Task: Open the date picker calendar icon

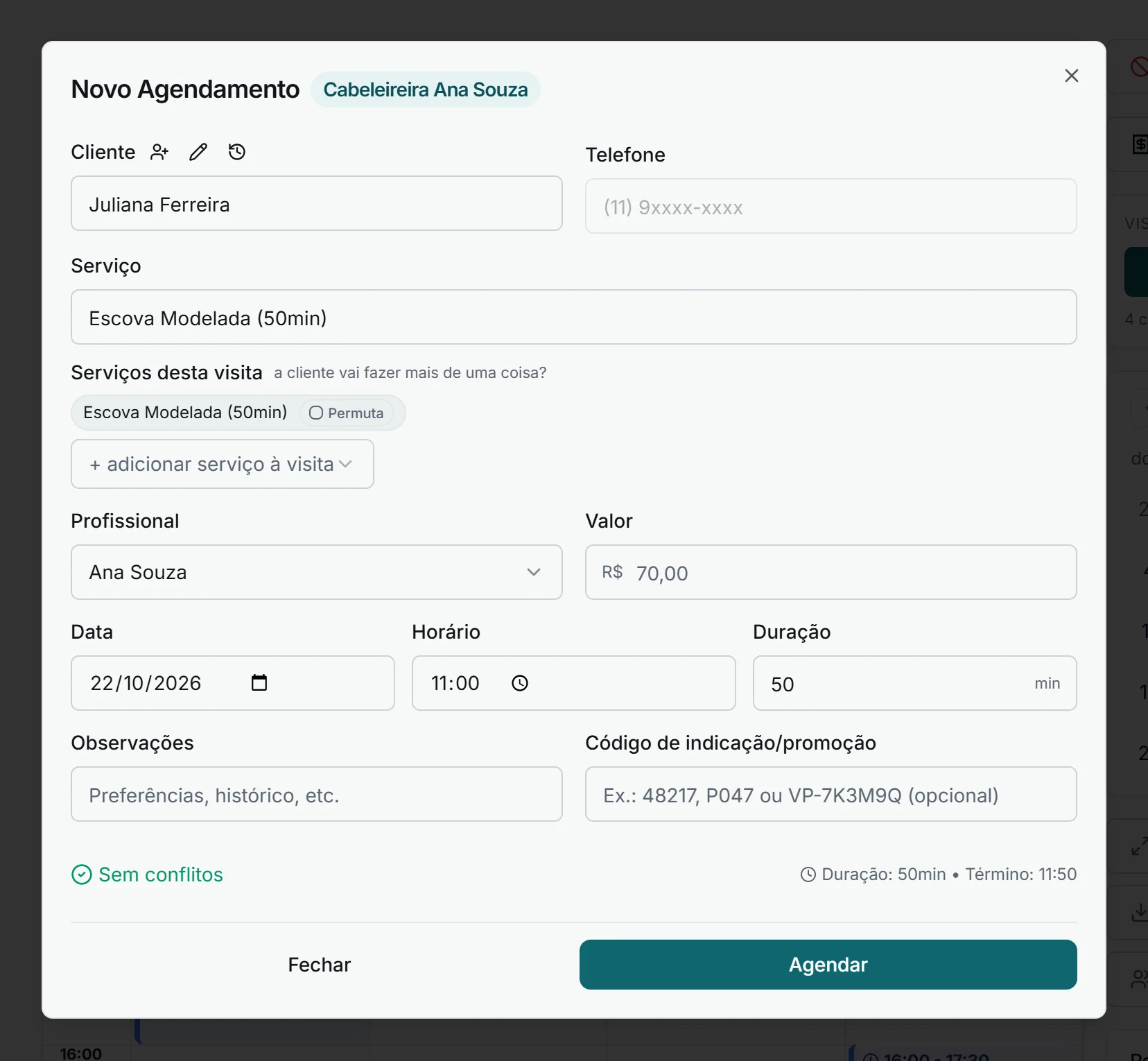Action: click(x=259, y=683)
